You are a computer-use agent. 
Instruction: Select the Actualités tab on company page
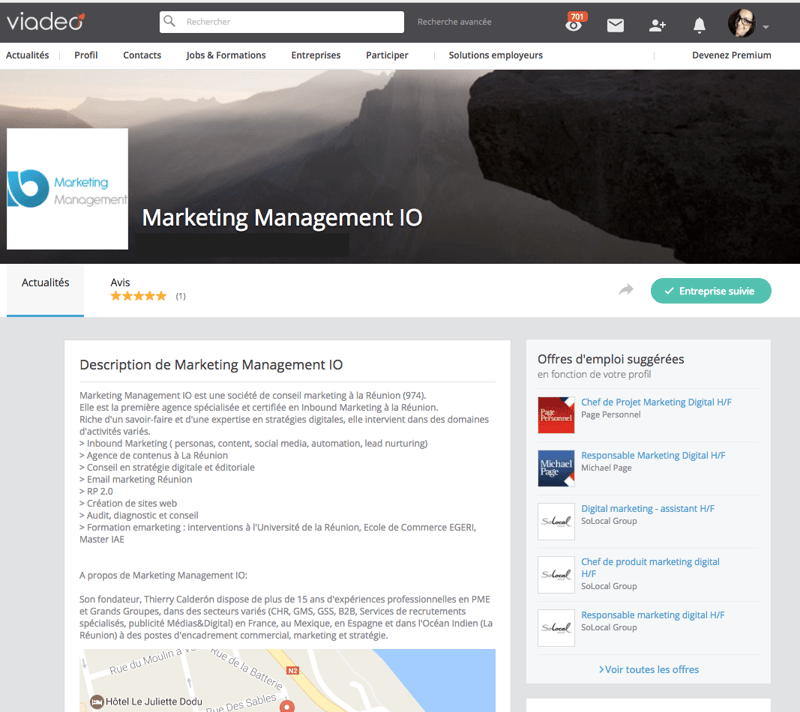45,290
